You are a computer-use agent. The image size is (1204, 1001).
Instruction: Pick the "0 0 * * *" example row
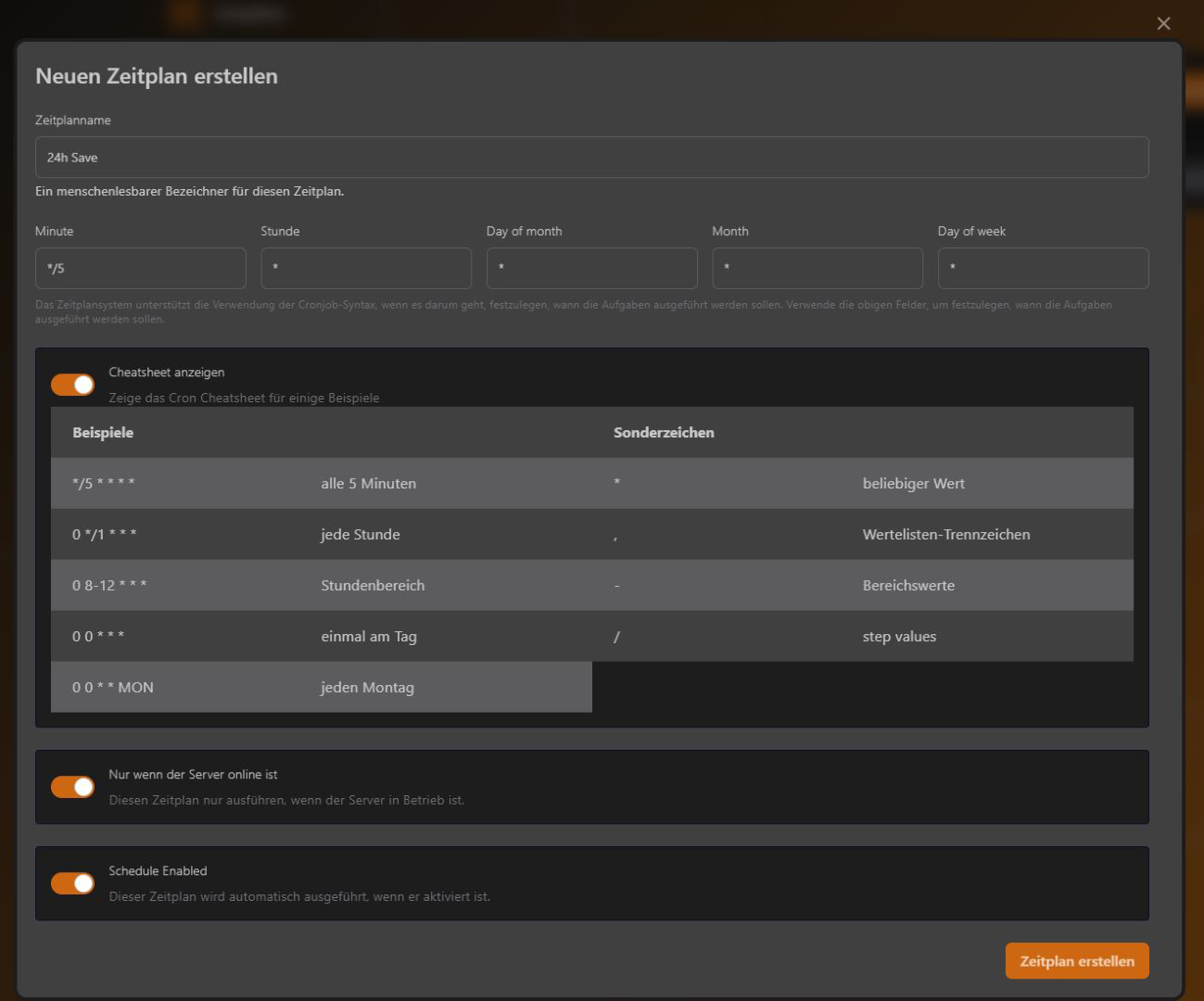pos(98,637)
